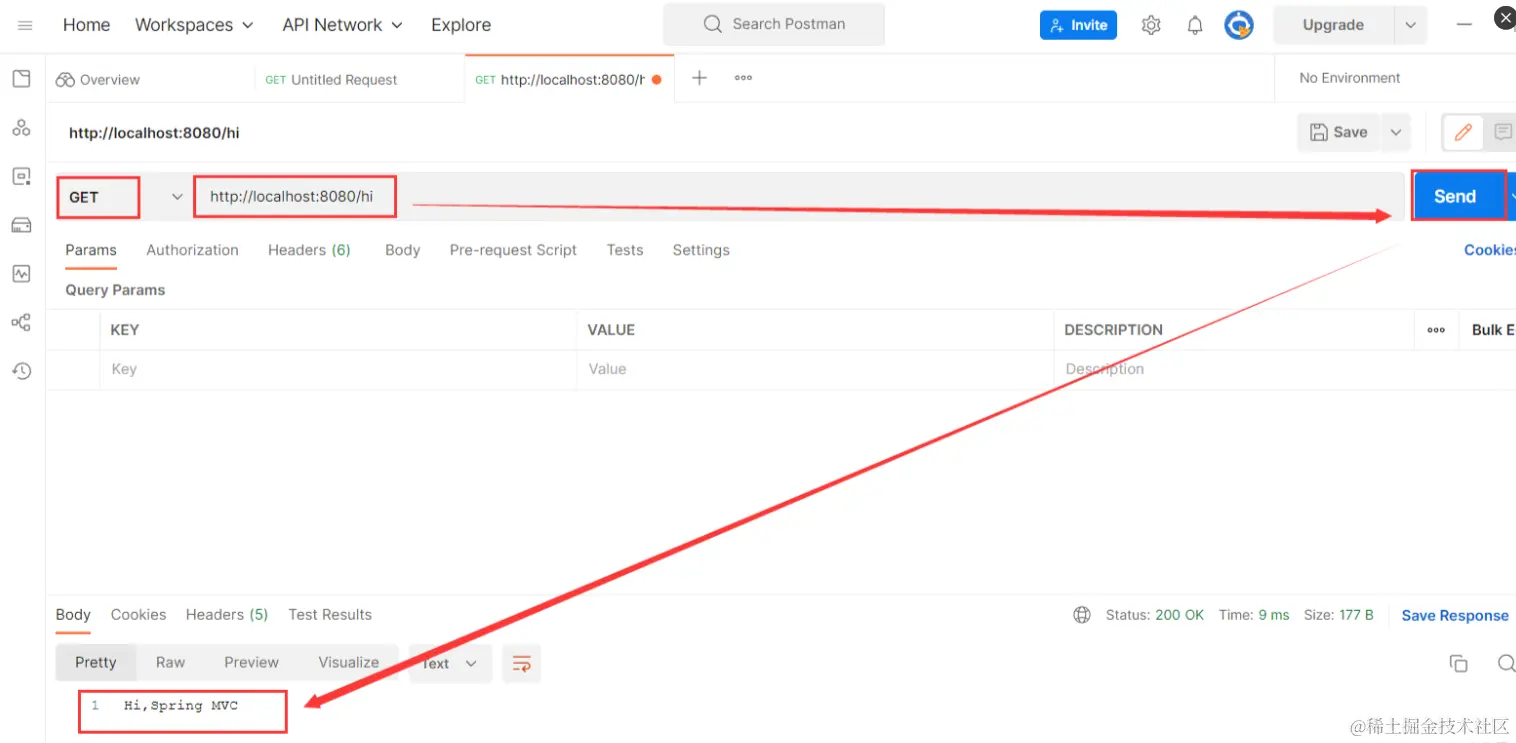Click the "Hi,Spring MVC" response line
1516x743 pixels.
point(181,705)
